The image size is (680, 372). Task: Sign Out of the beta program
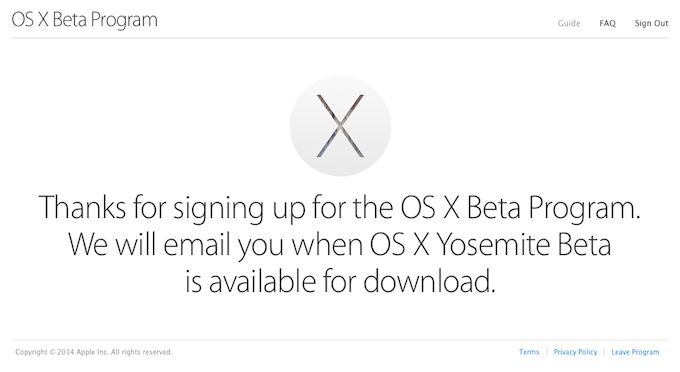[x=651, y=23]
